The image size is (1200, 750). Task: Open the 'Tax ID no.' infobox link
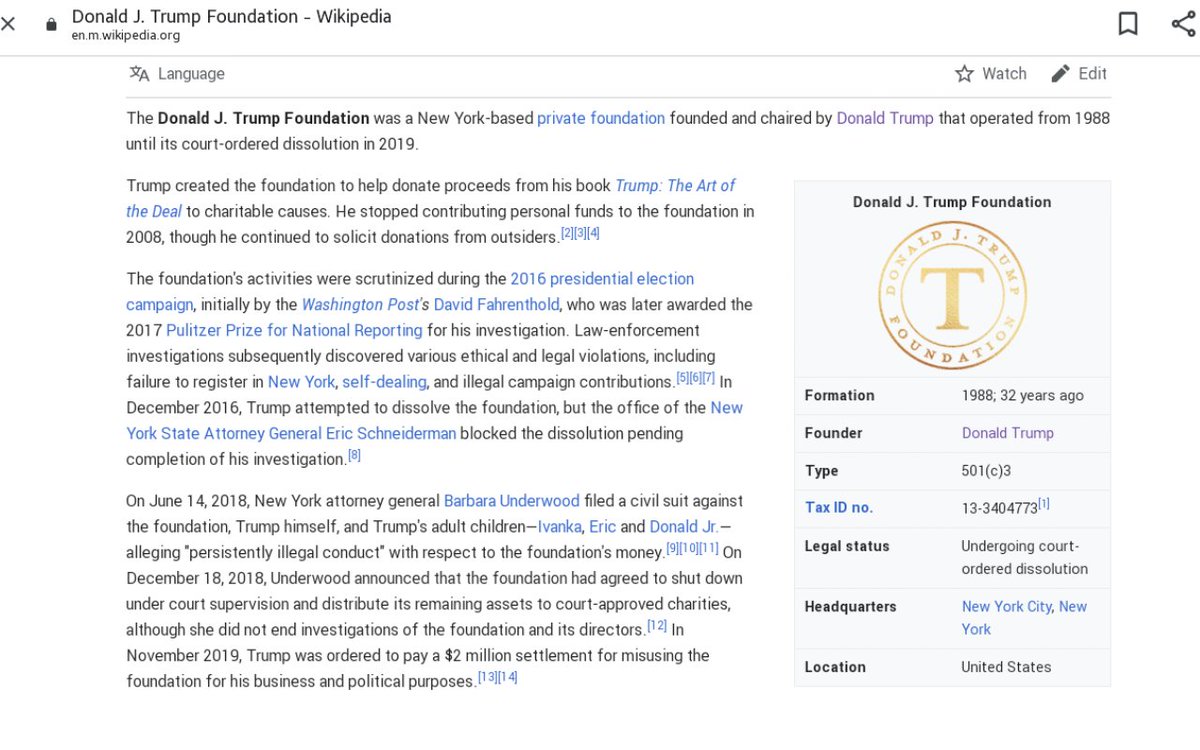(839, 507)
